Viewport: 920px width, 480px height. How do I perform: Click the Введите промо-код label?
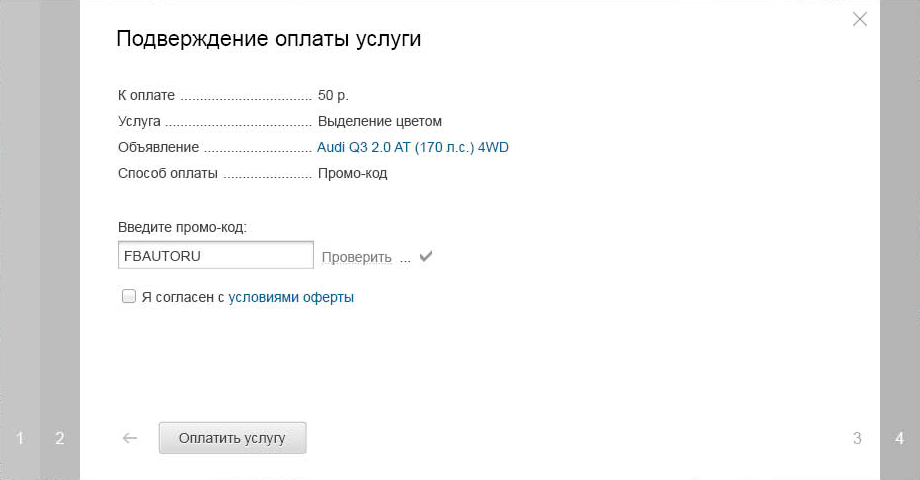click(x=182, y=227)
